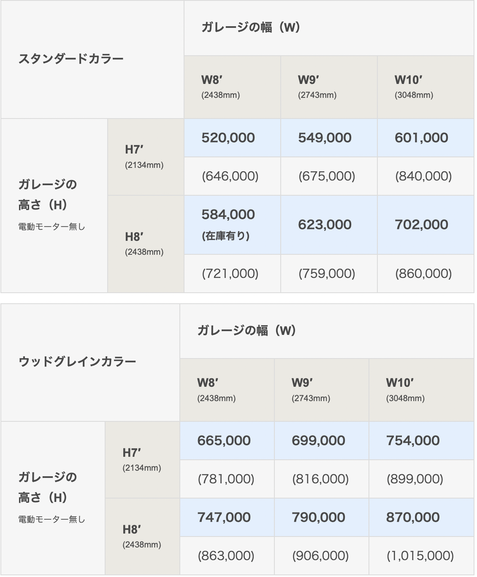Click the スタンダードカラー table title

[71, 59]
